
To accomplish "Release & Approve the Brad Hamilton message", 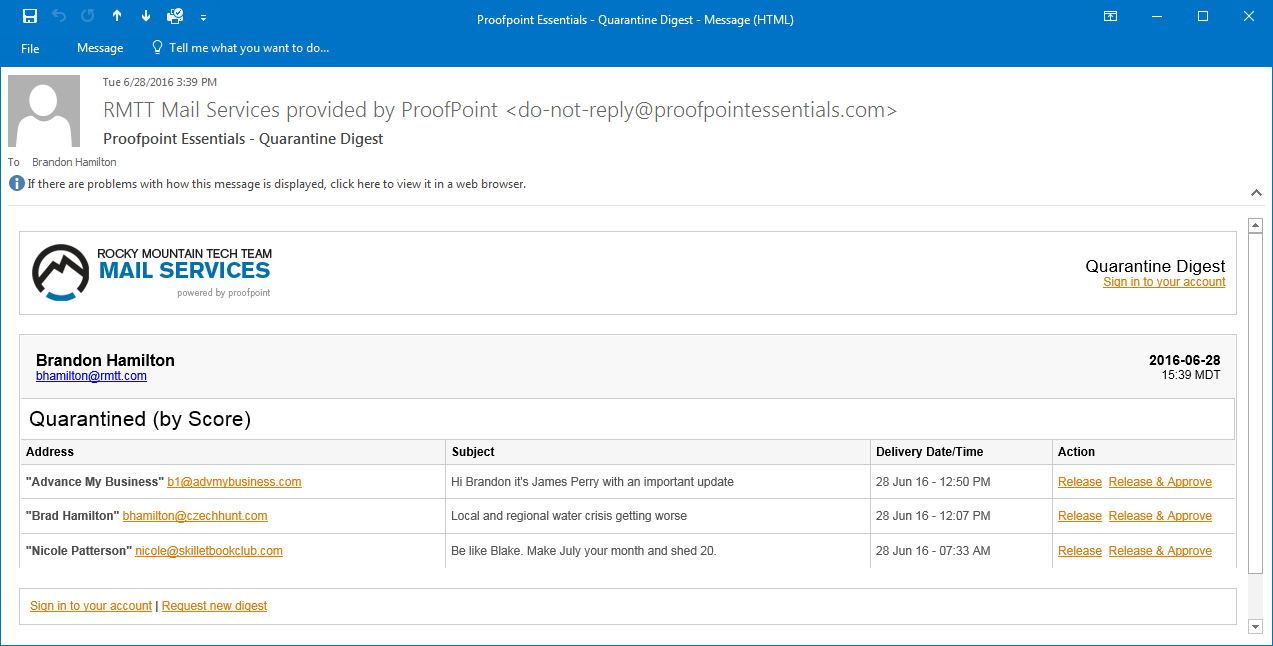I will pyautogui.click(x=1160, y=516).
